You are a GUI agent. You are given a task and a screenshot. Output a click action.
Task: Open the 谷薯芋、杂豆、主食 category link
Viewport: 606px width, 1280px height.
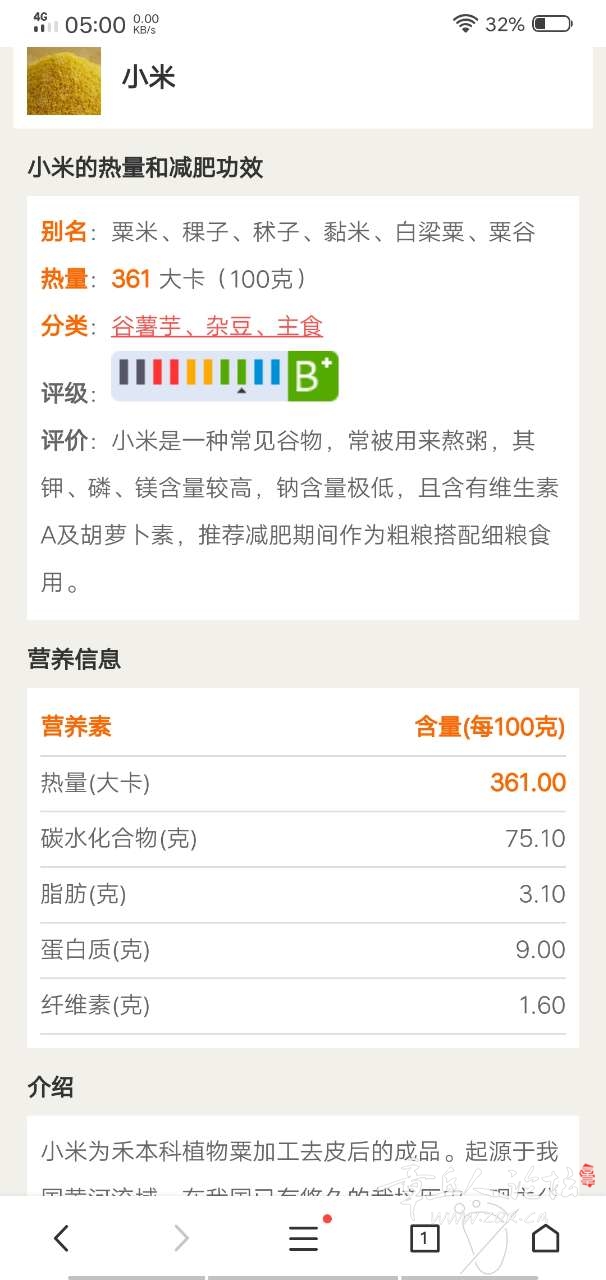(x=217, y=326)
